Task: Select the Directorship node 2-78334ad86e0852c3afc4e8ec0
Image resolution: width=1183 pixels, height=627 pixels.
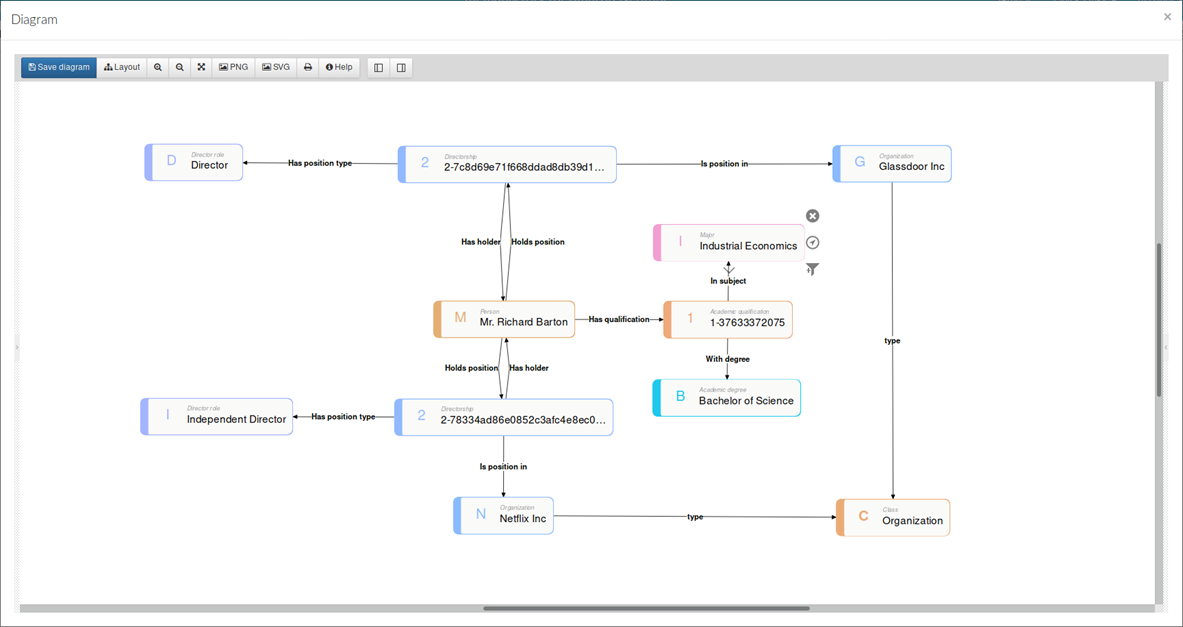Action: point(503,417)
